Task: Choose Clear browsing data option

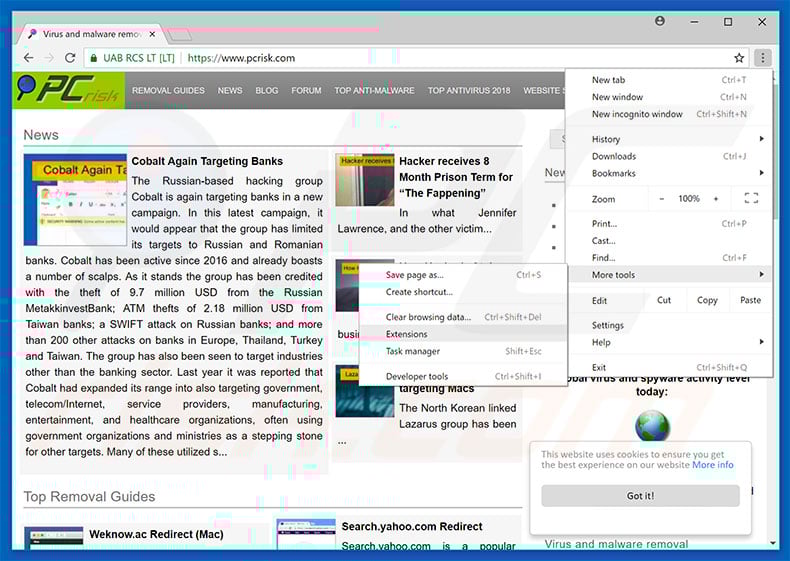Action: tap(428, 317)
